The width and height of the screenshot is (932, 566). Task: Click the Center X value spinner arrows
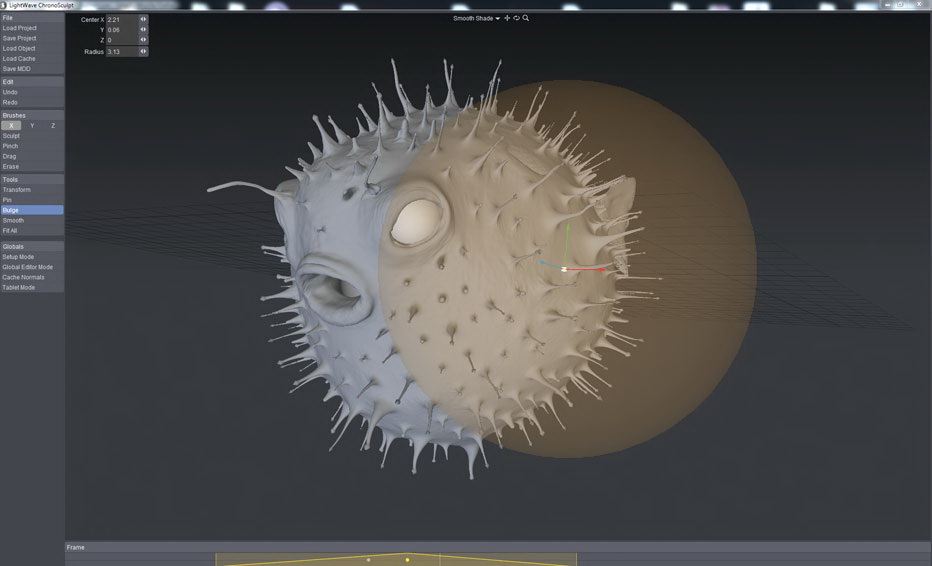coord(143,19)
